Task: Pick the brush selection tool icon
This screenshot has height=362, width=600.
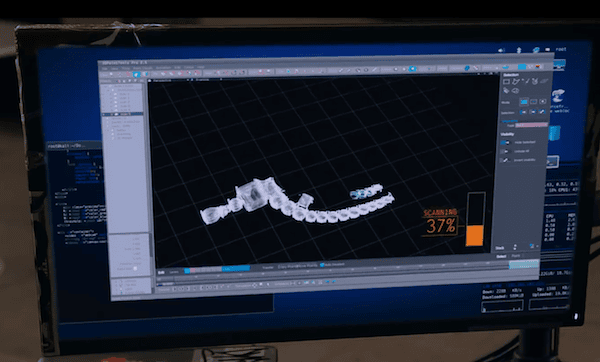Action: (527, 81)
